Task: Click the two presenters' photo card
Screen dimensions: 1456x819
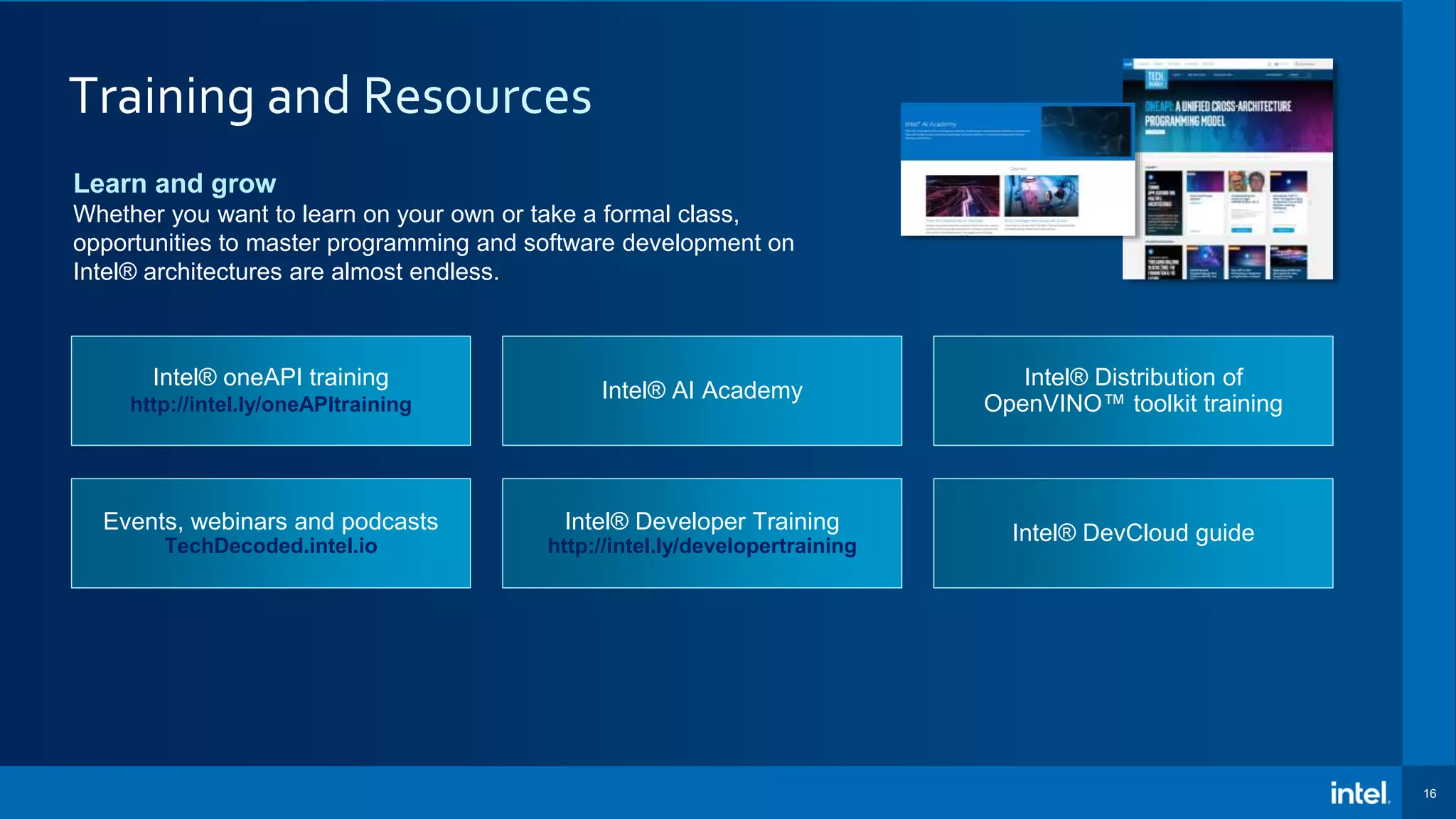Action: [1246, 182]
